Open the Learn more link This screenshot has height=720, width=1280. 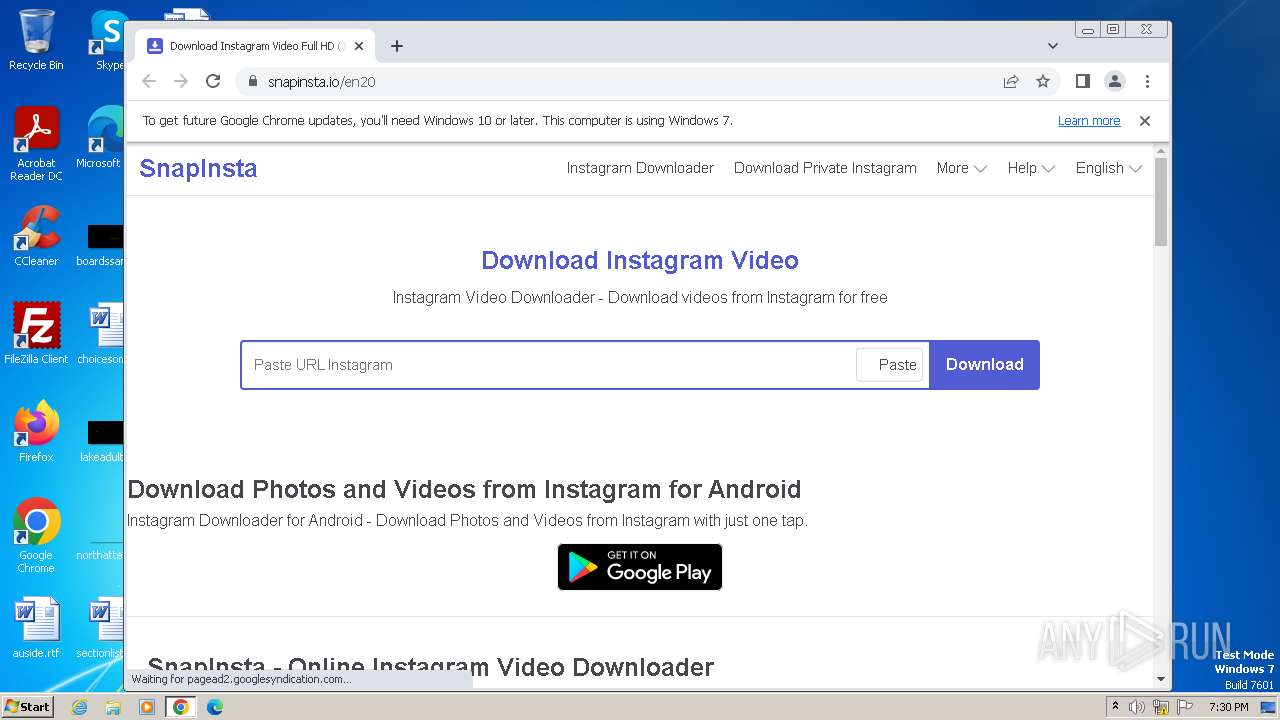coord(1089,121)
